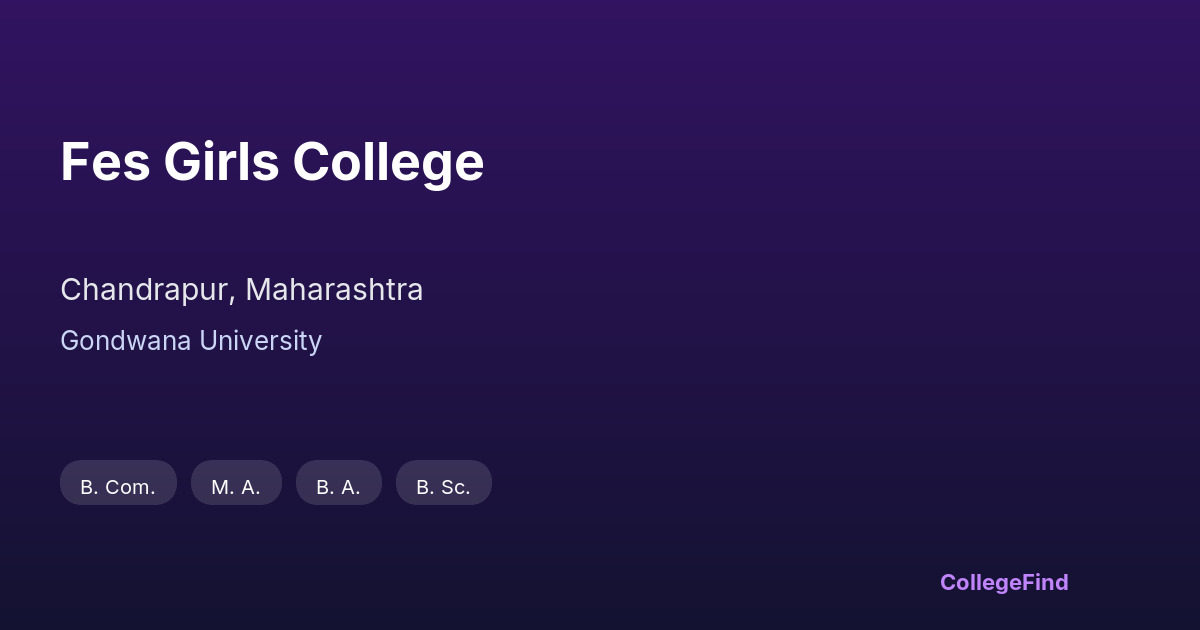This screenshot has height=630, width=1200.
Task: Click "Sc." text inside the last pill
Action: [455, 487]
